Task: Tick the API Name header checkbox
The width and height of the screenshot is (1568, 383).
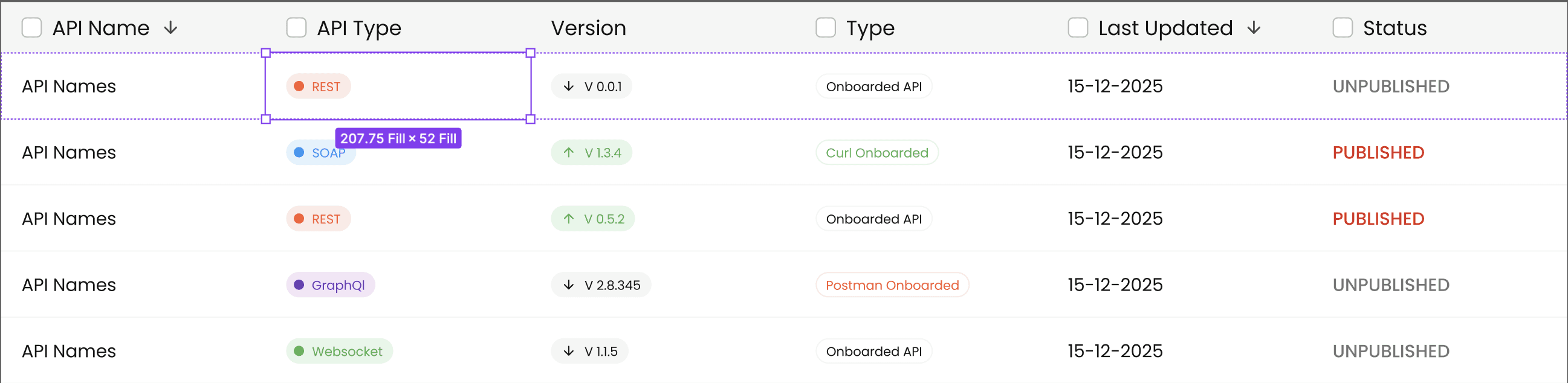Action: pyautogui.click(x=31, y=28)
